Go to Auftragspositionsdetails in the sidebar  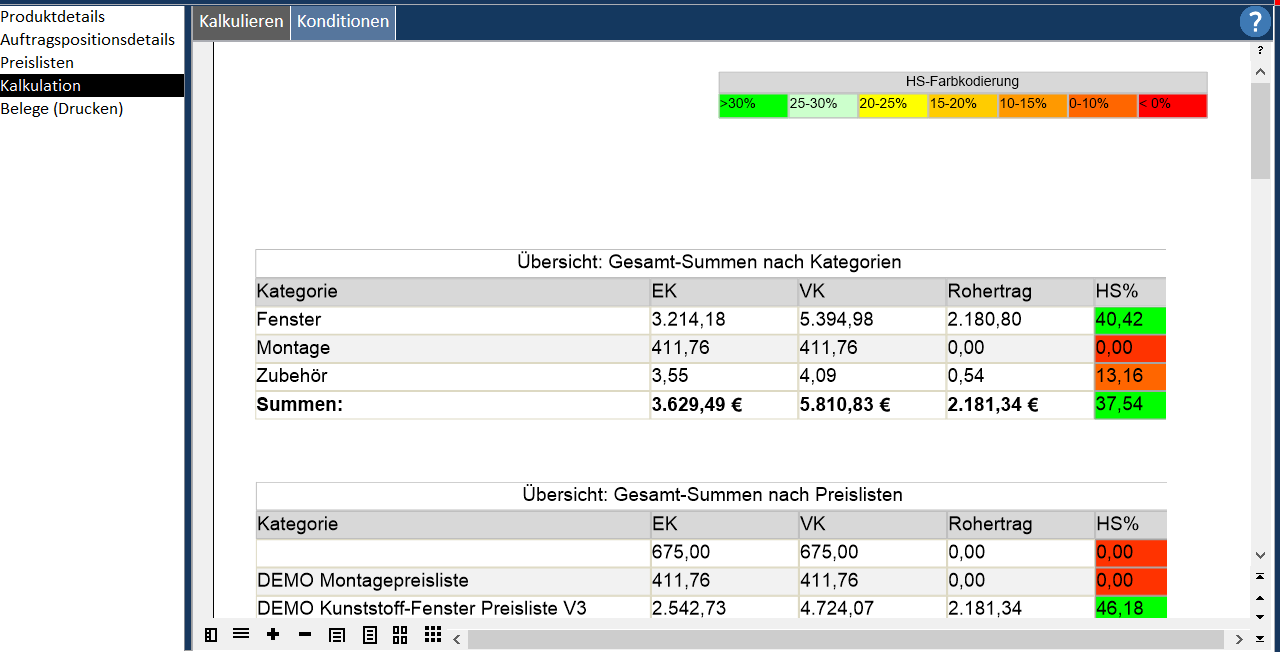click(88, 40)
